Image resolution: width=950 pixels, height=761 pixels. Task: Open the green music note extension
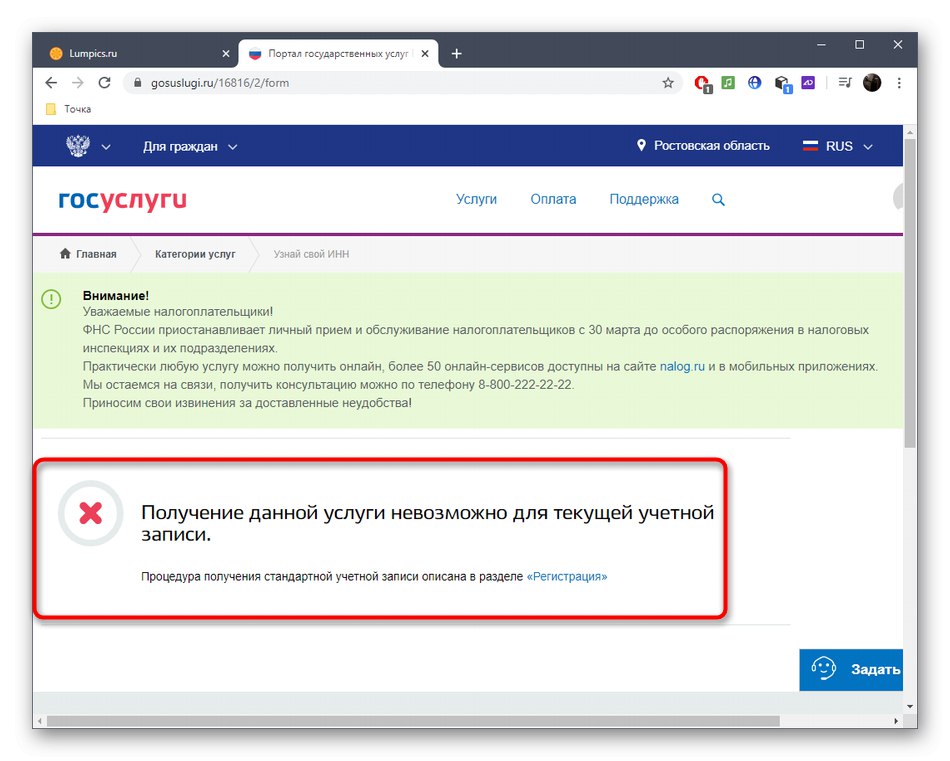pyautogui.click(x=728, y=82)
